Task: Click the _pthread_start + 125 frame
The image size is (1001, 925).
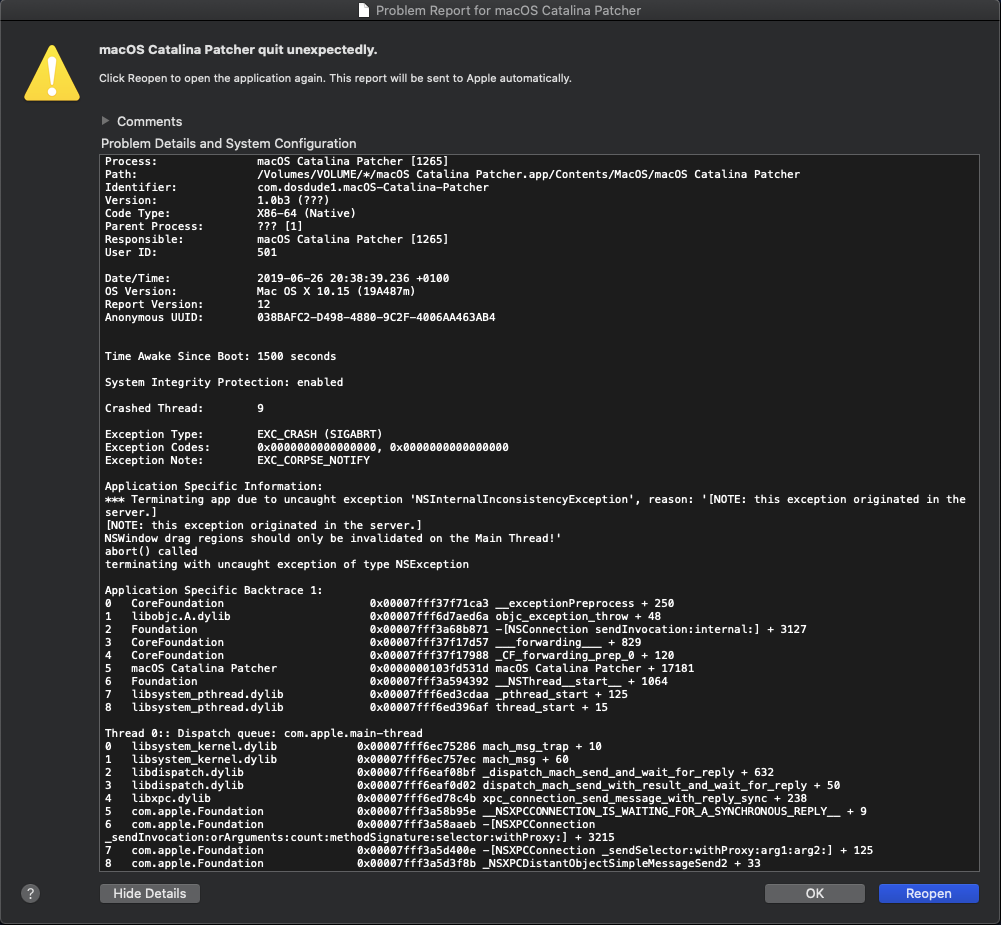Action: pyautogui.click(x=366, y=695)
